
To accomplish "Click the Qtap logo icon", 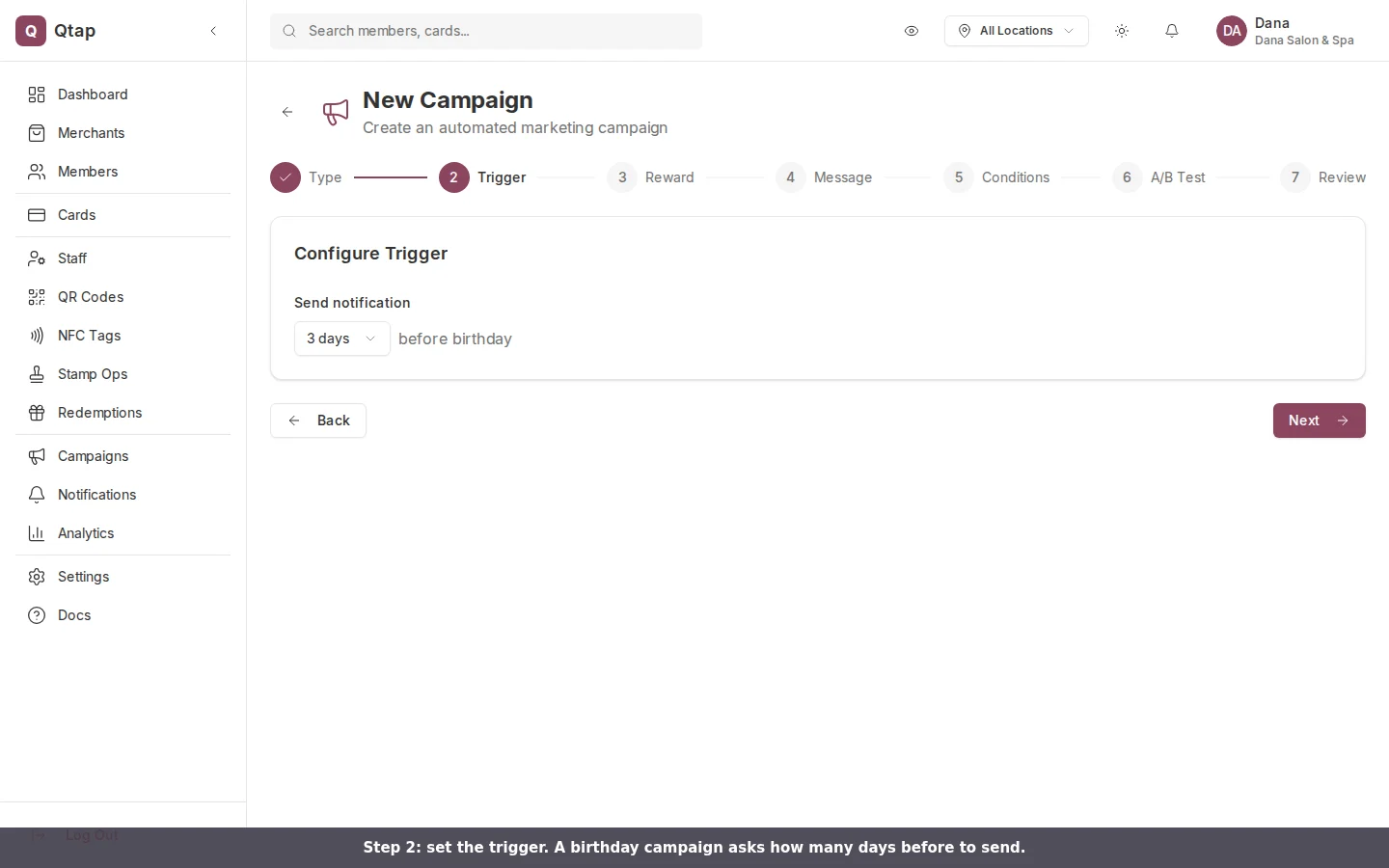I will tap(31, 31).
